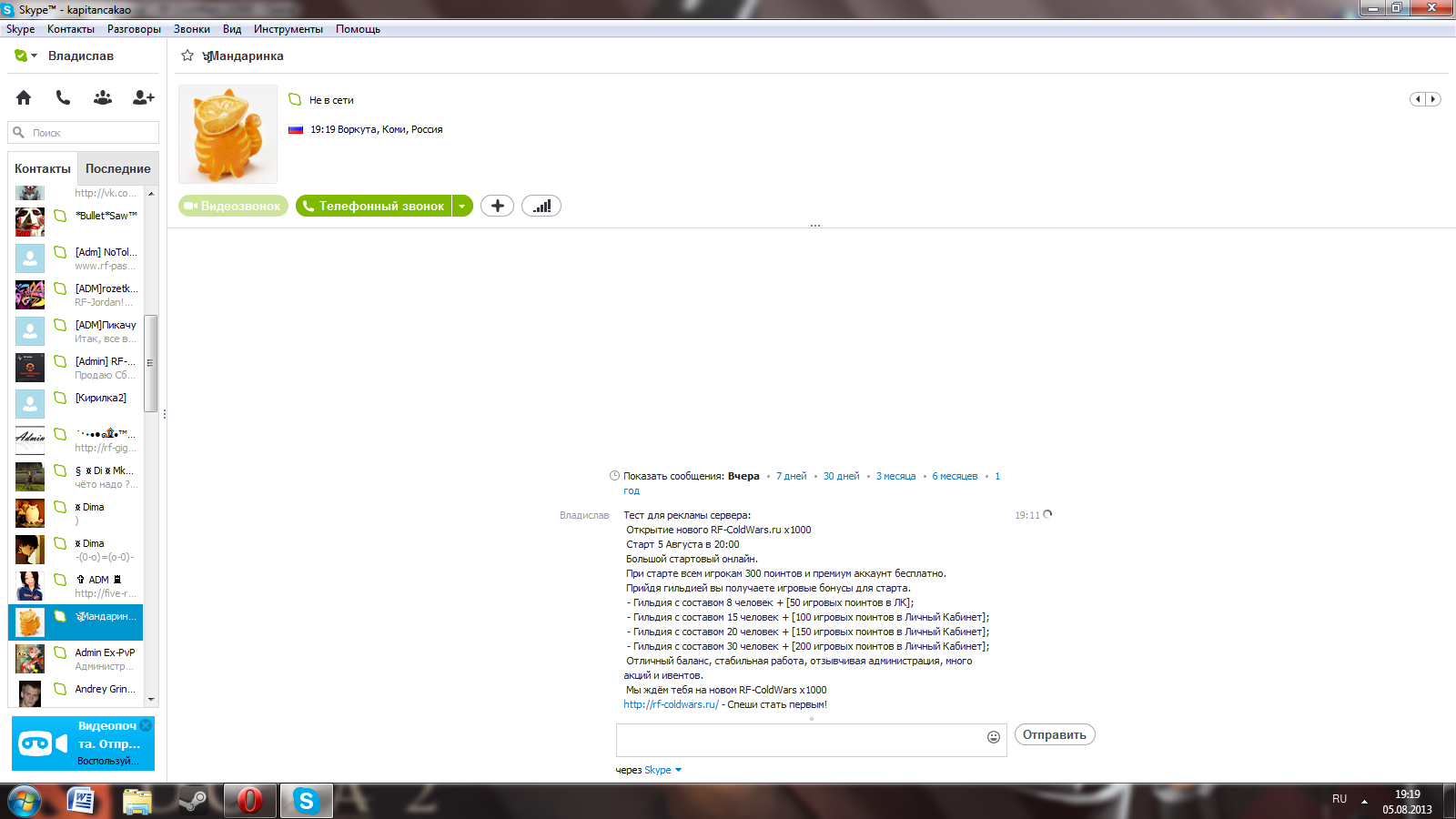Open the http://rf-coldwars.ru/ link
The width and height of the screenshot is (1456, 819).
671,704
